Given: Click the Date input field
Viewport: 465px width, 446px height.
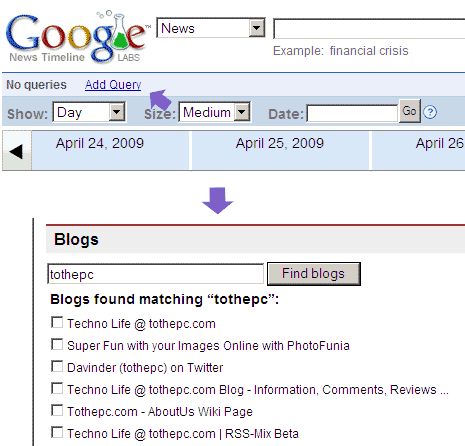Looking at the screenshot, I should click(x=353, y=113).
